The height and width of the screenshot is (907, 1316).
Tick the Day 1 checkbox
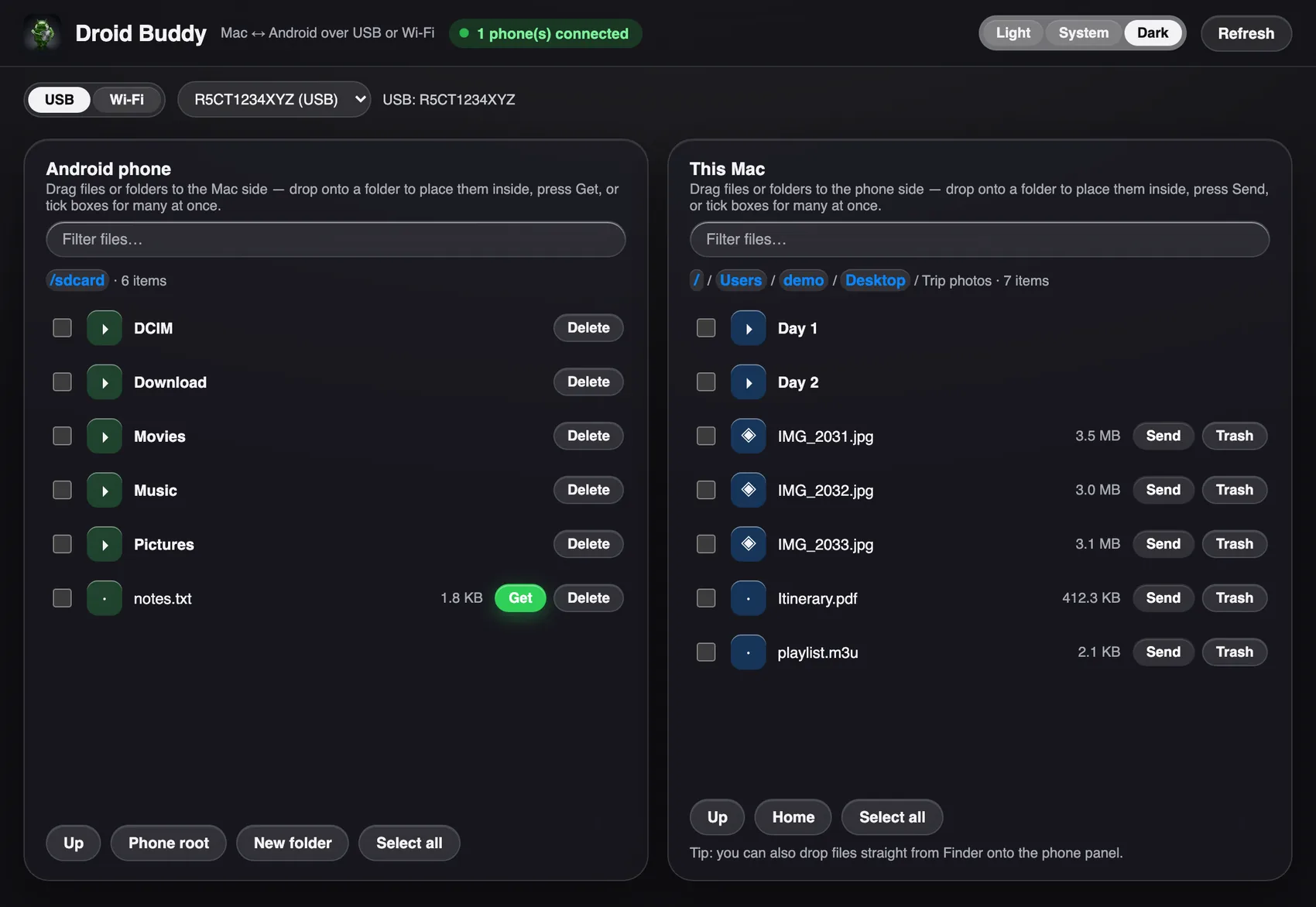pyautogui.click(x=706, y=328)
